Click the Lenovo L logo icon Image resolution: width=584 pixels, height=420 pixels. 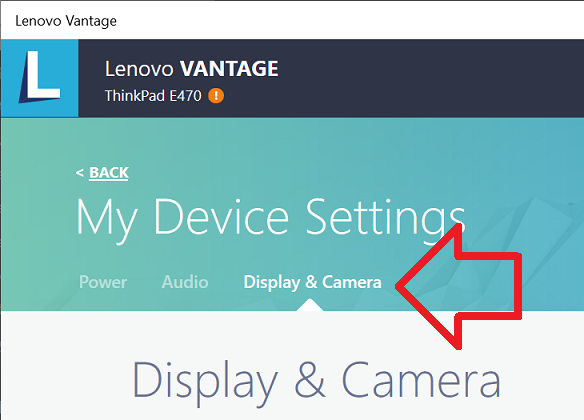[39, 78]
